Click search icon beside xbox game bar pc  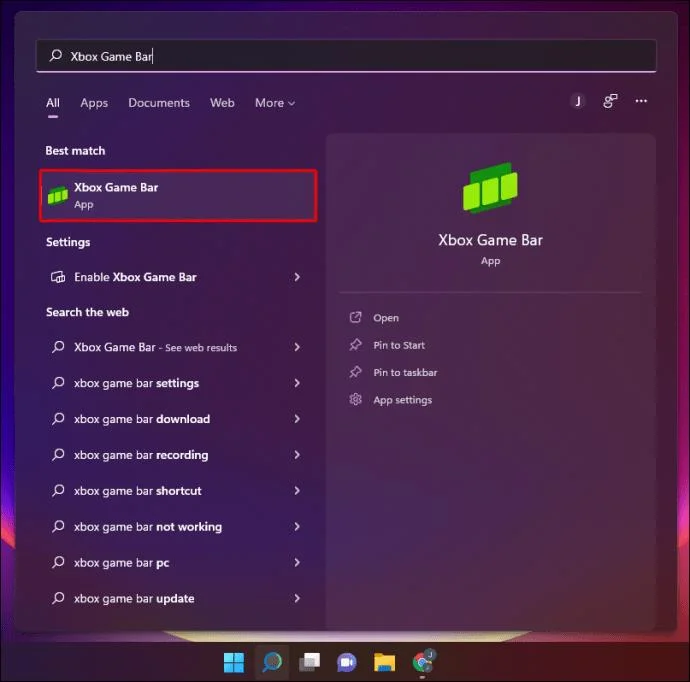coord(58,563)
